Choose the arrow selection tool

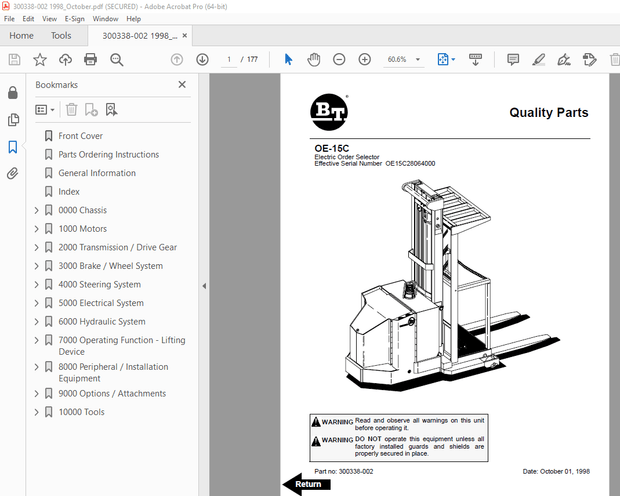(289, 60)
